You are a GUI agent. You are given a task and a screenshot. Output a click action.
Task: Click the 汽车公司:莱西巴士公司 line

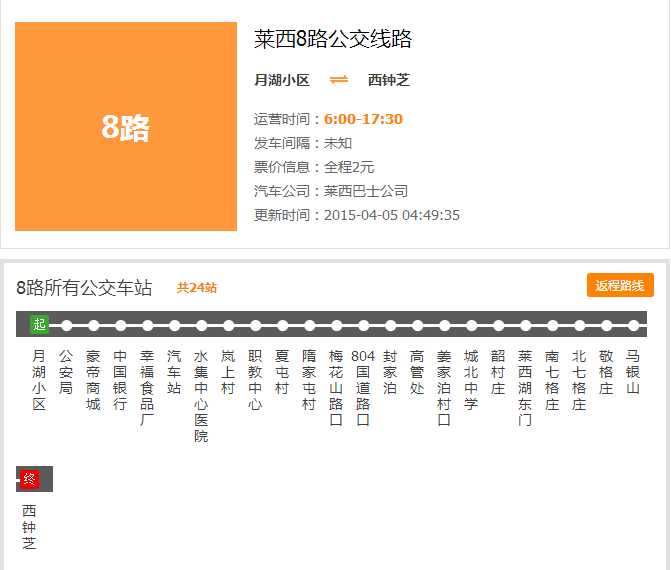pos(331,191)
